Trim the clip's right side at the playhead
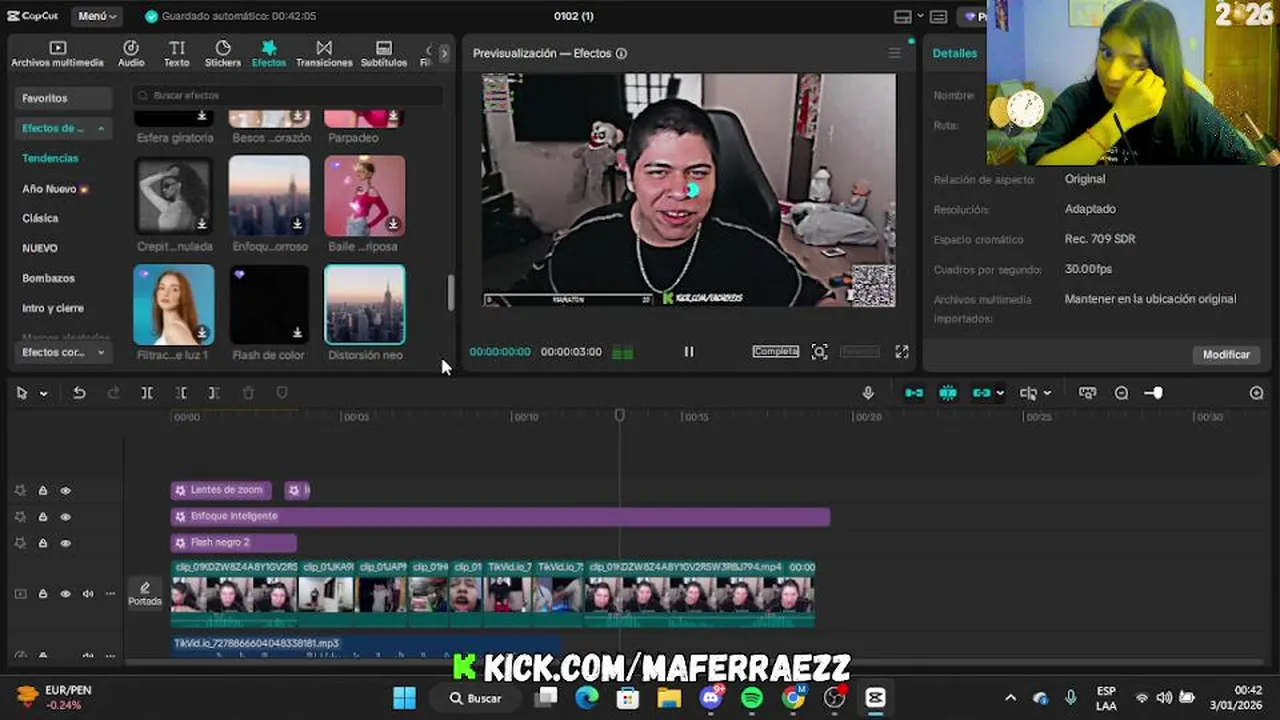This screenshot has width=1280, height=720. (x=214, y=393)
